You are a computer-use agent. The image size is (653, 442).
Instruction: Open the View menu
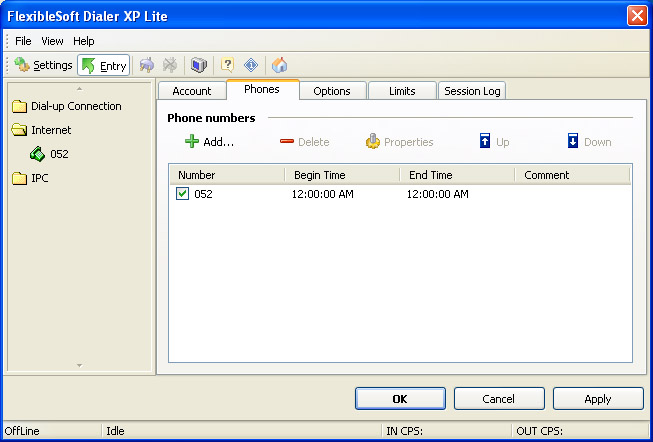52,41
